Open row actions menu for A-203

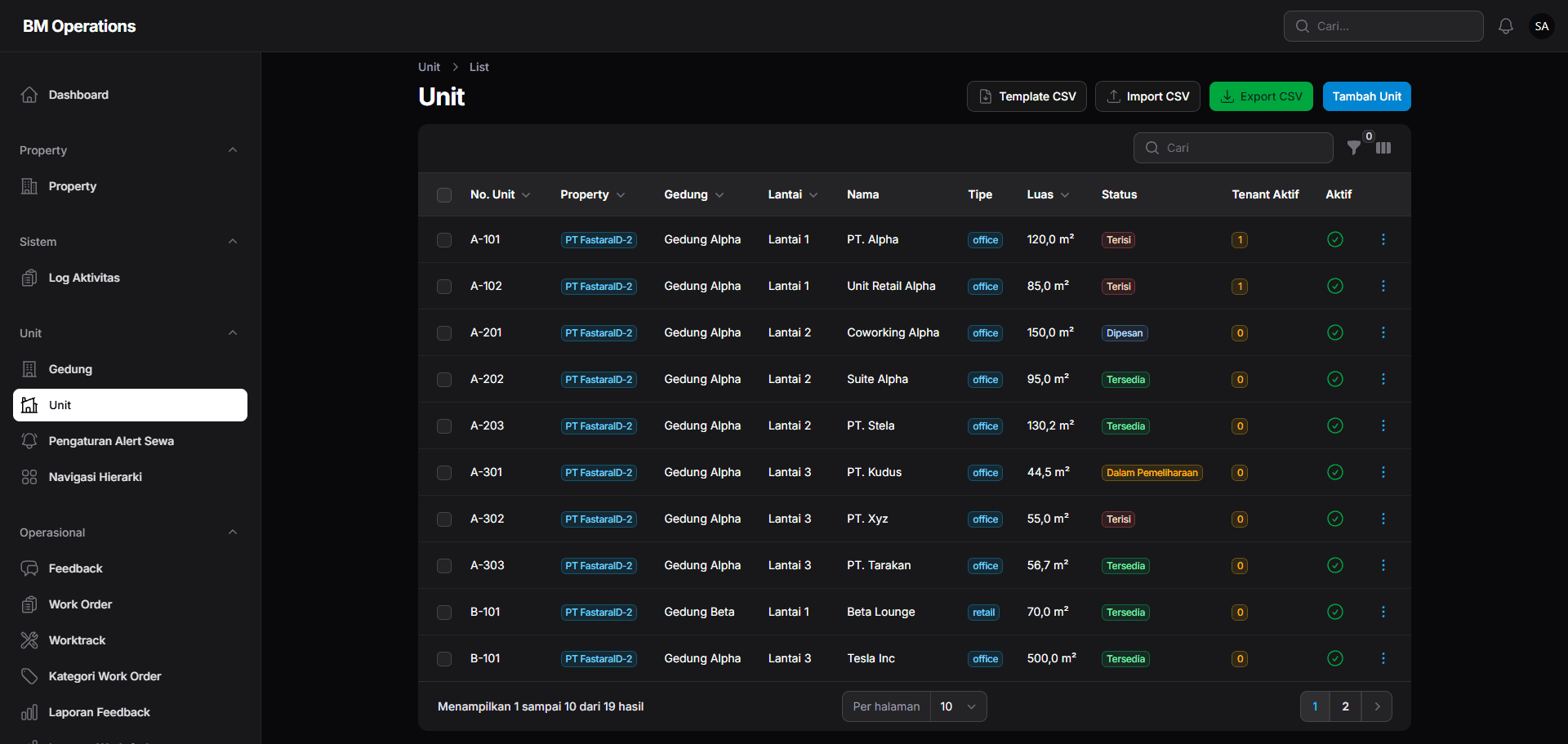tap(1383, 425)
